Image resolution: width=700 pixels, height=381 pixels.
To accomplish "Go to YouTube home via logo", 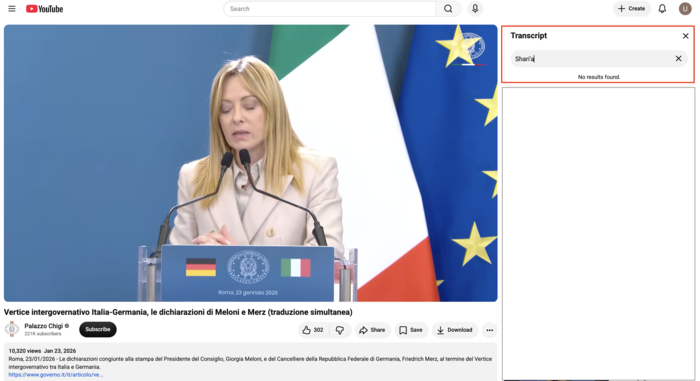I will click(x=45, y=9).
